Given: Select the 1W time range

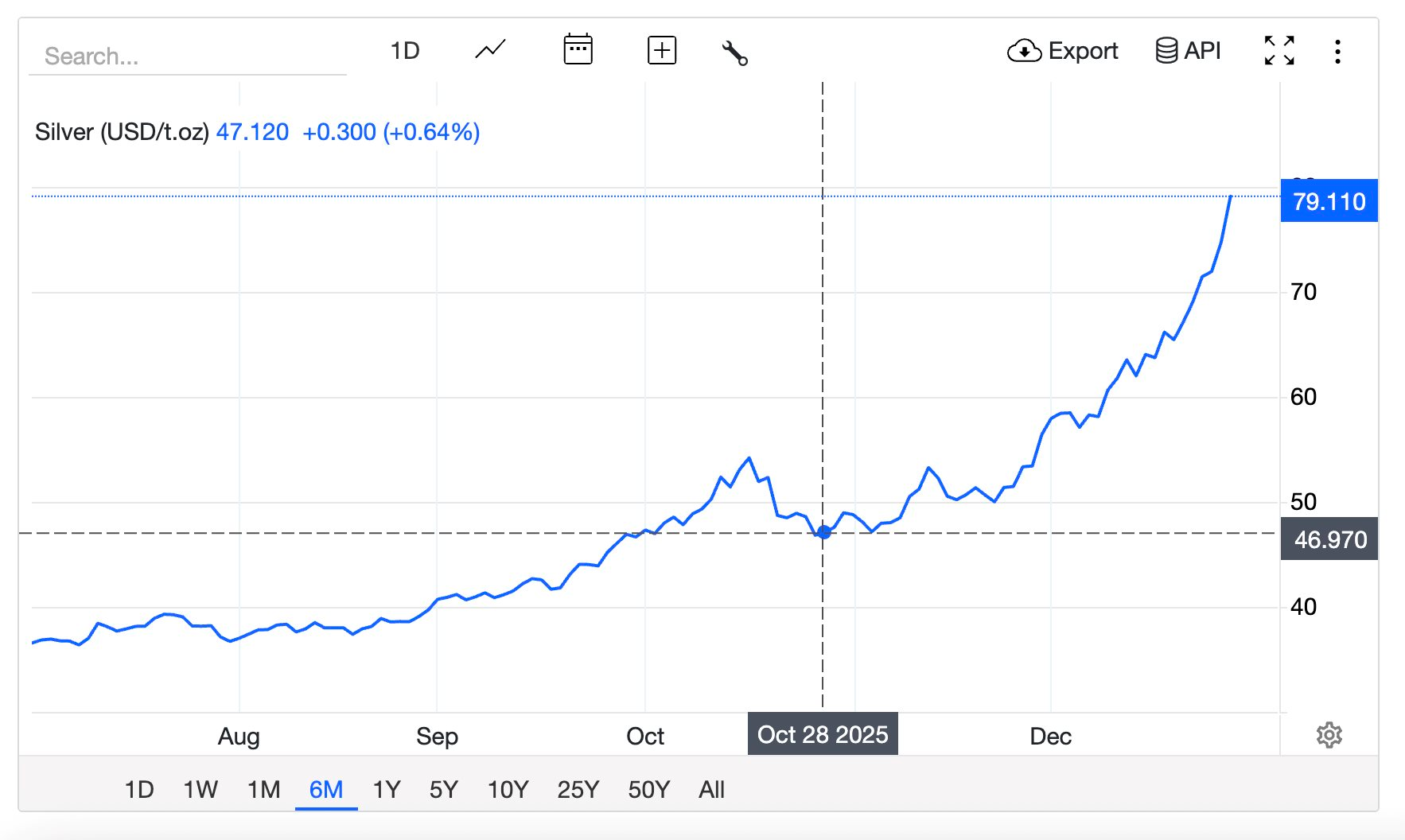Looking at the screenshot, I should pos(200,790).
